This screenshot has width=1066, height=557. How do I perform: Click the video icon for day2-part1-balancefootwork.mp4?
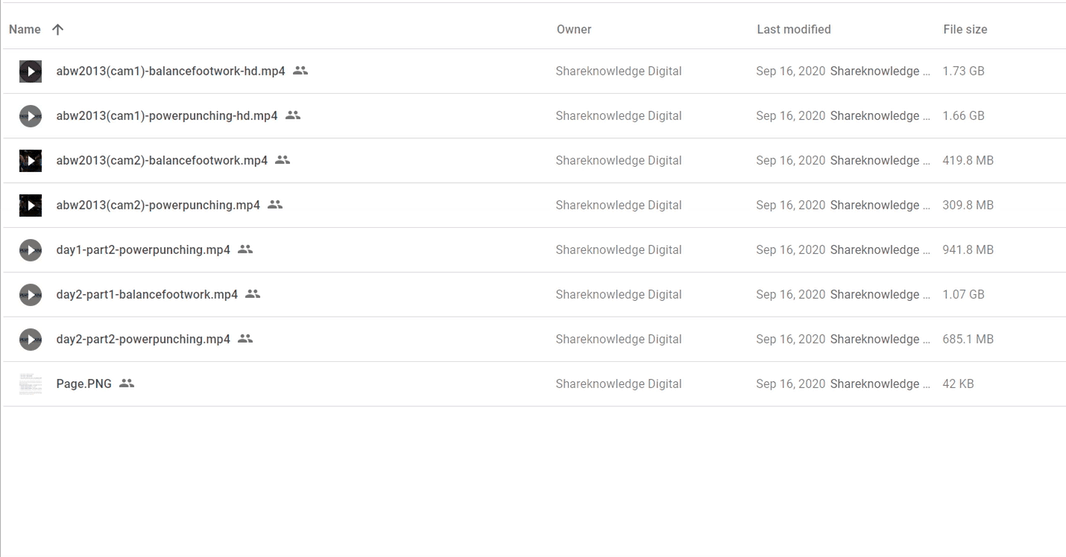(x=30, y=294)
